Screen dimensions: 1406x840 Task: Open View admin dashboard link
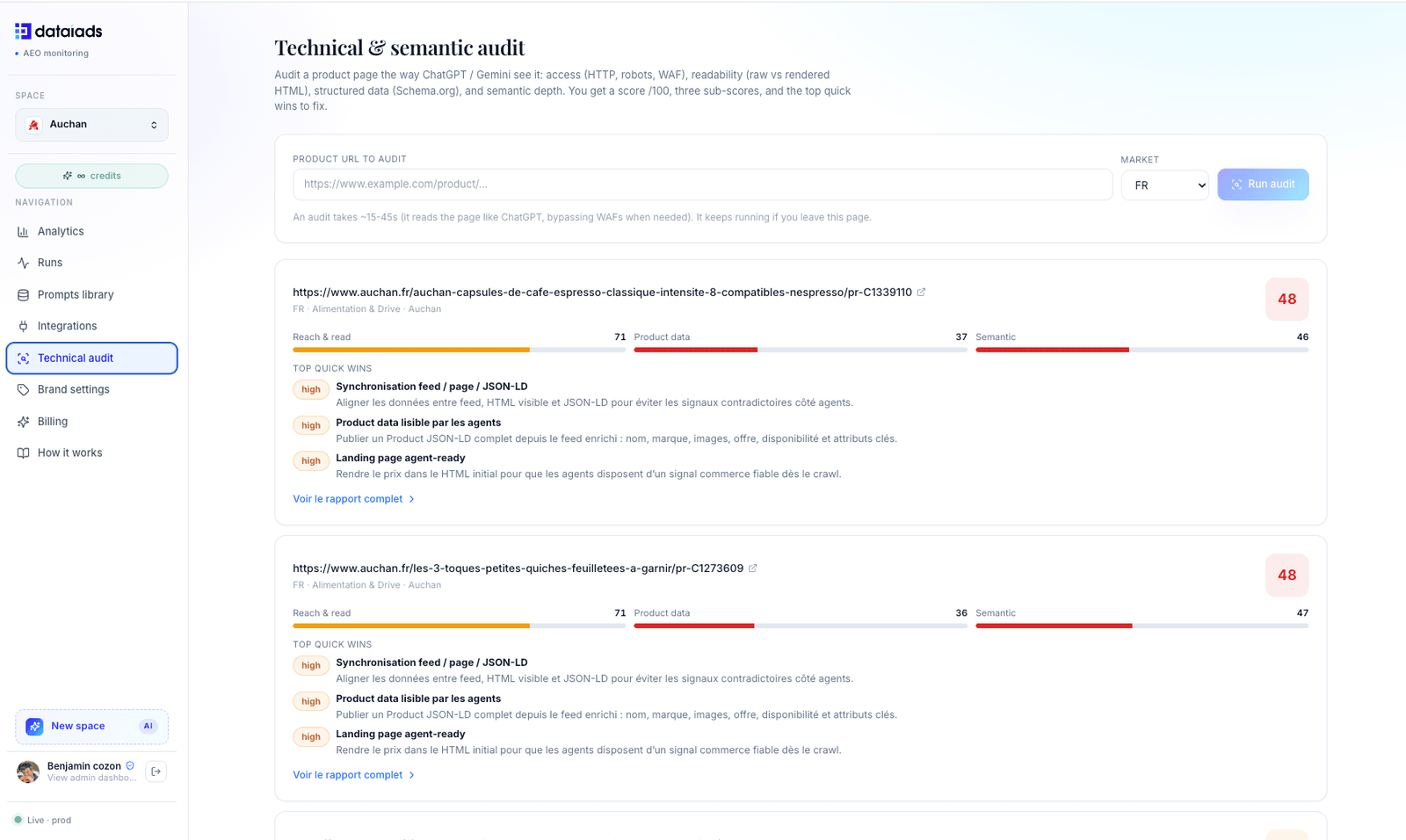coord(91,778)
